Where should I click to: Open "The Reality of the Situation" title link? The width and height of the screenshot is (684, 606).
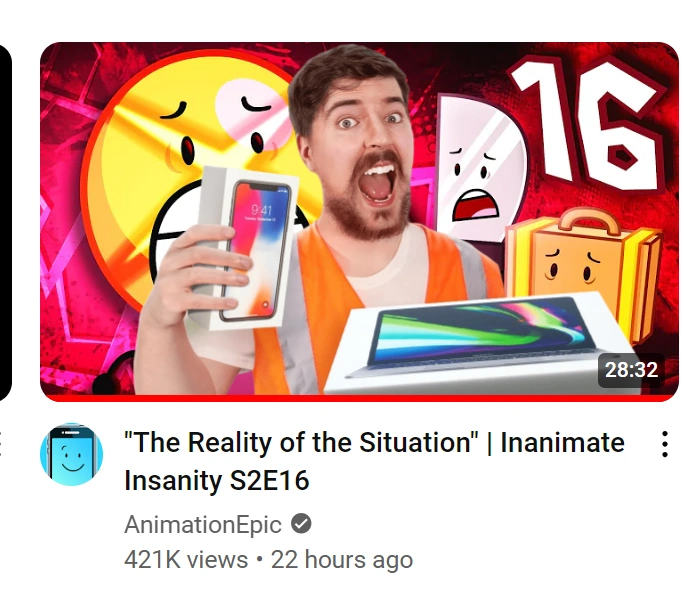tap(301, 442)
